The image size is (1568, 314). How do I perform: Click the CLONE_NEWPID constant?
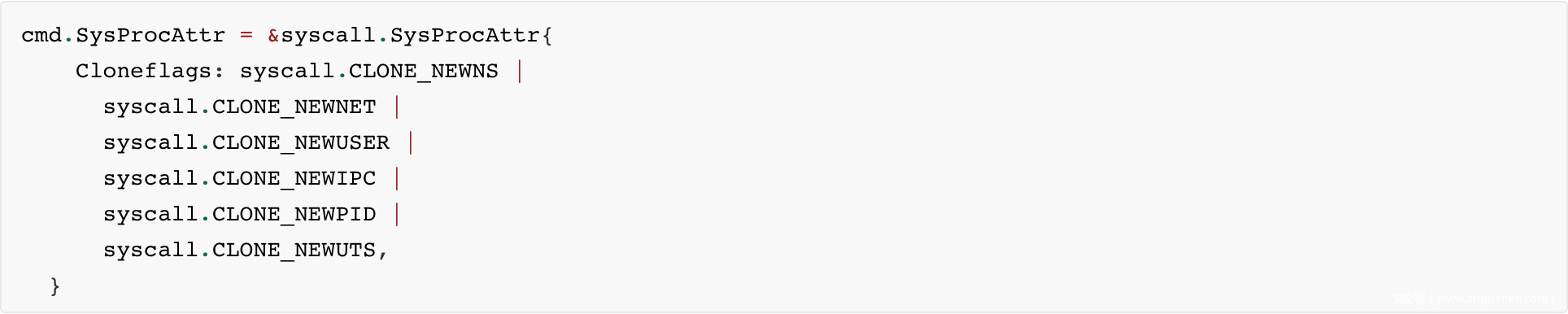(x=294, y=215)
